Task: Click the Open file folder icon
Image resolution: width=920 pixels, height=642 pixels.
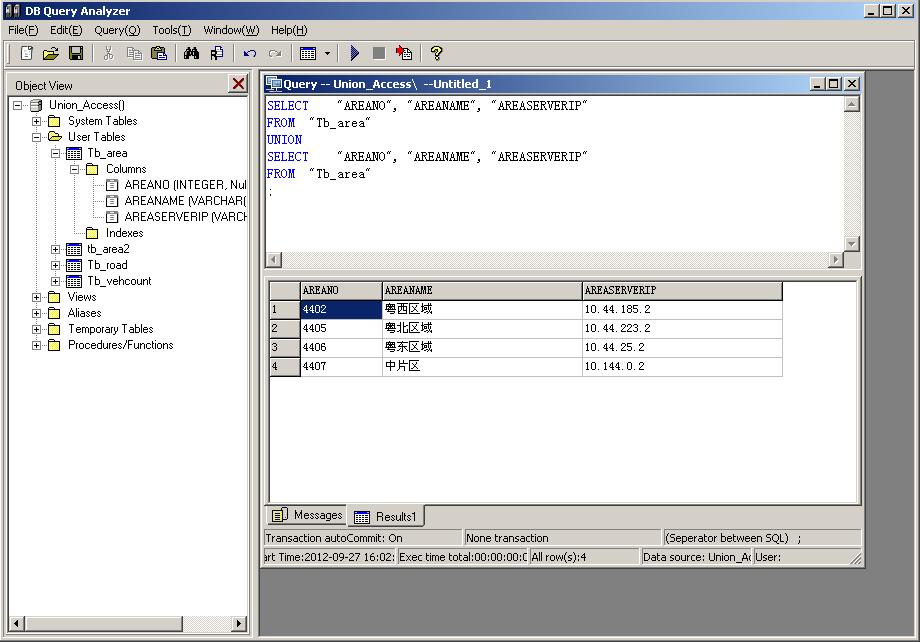Action: [x=51, y=53]
